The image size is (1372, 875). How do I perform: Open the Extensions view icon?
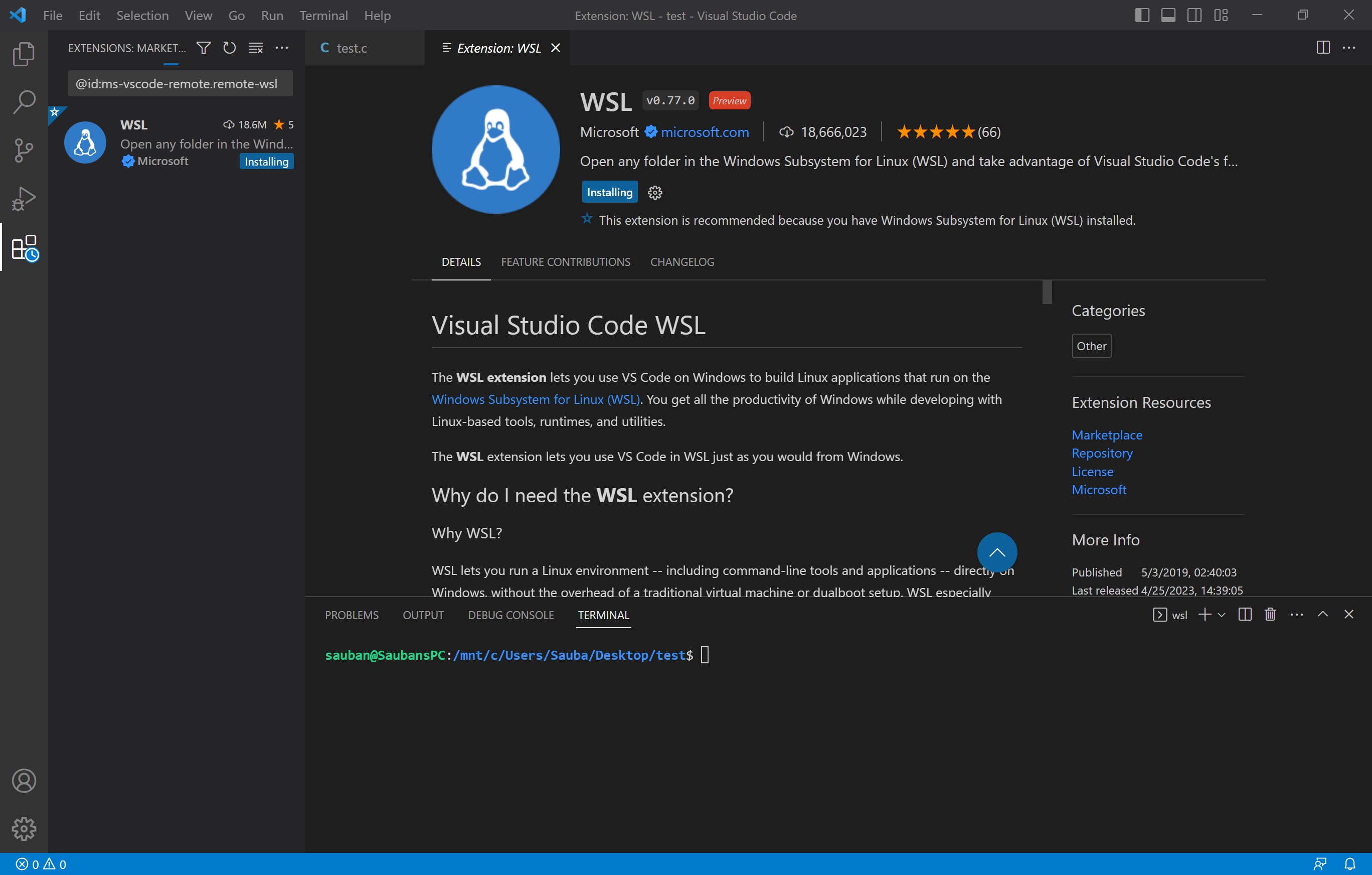click(x=25, y=247)
